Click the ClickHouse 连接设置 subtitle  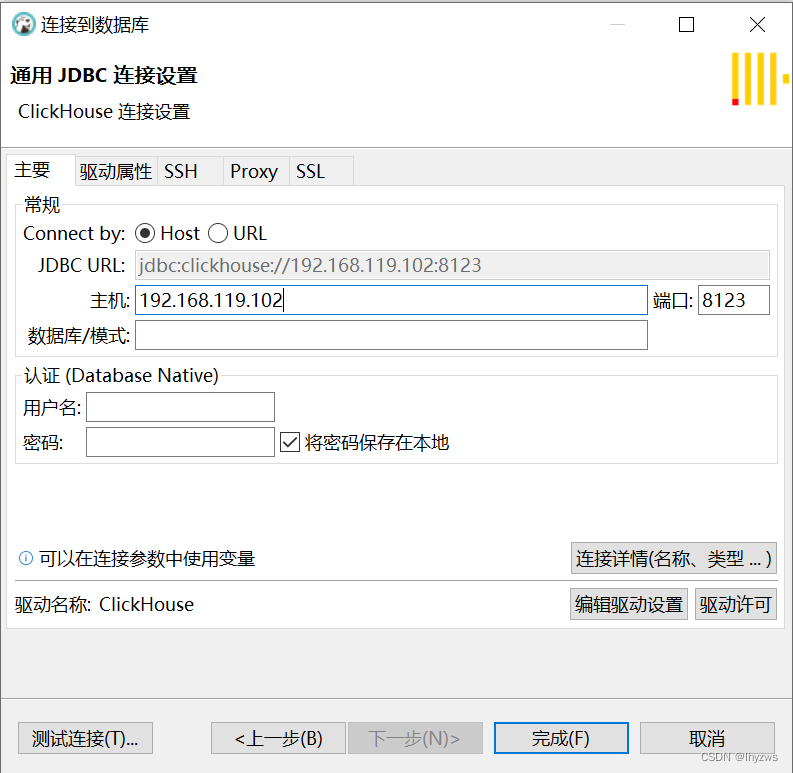pos(104,112)
